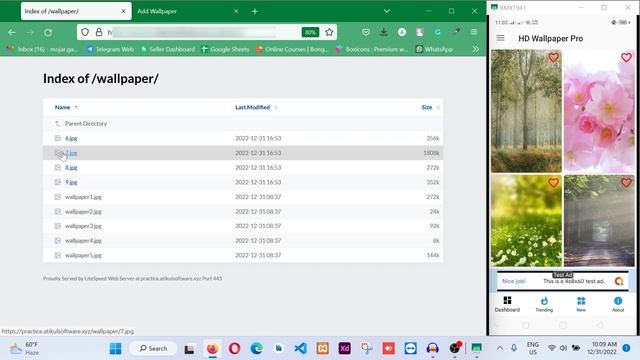Image resolution: width=640 pixels, height=360 pixels.
Task: Open the Dashboard tab in the app
Action: (x=507, y=304)
